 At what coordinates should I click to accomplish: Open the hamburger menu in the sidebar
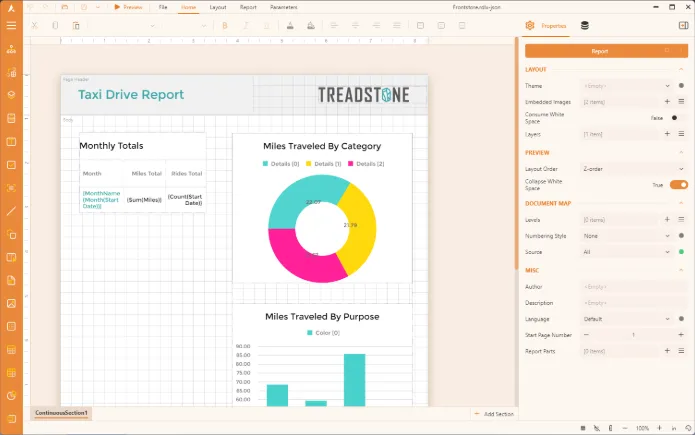click(x=11, y=25)
